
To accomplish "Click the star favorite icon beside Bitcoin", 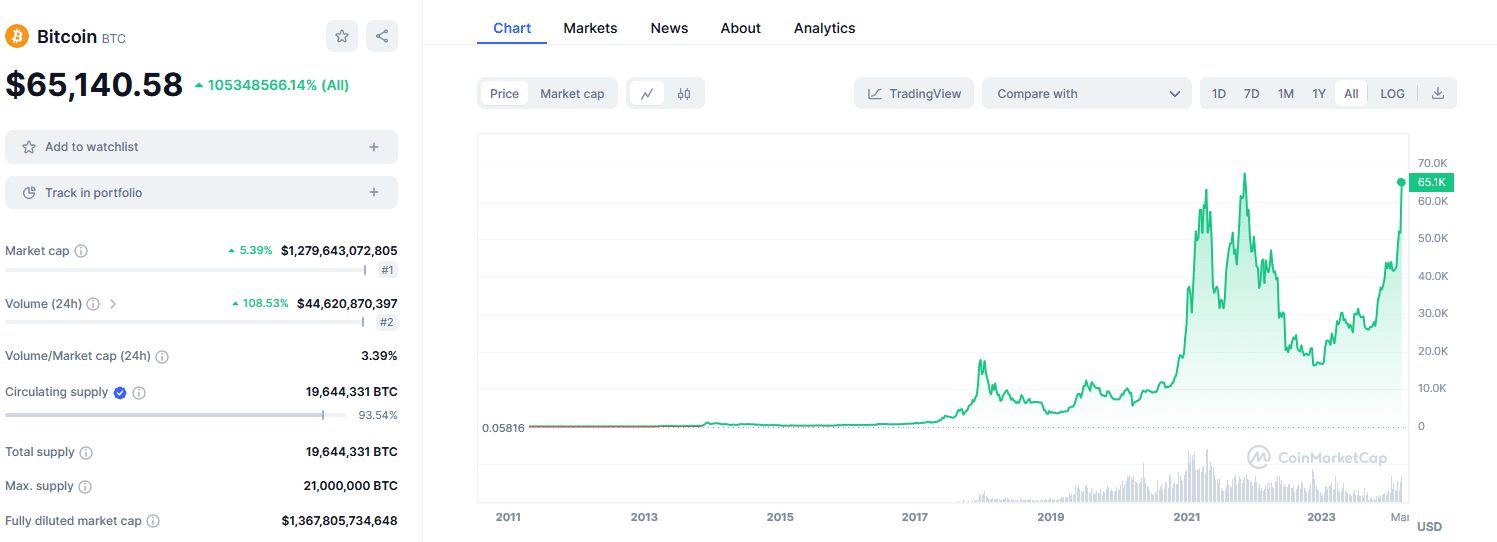I will 342,36.
